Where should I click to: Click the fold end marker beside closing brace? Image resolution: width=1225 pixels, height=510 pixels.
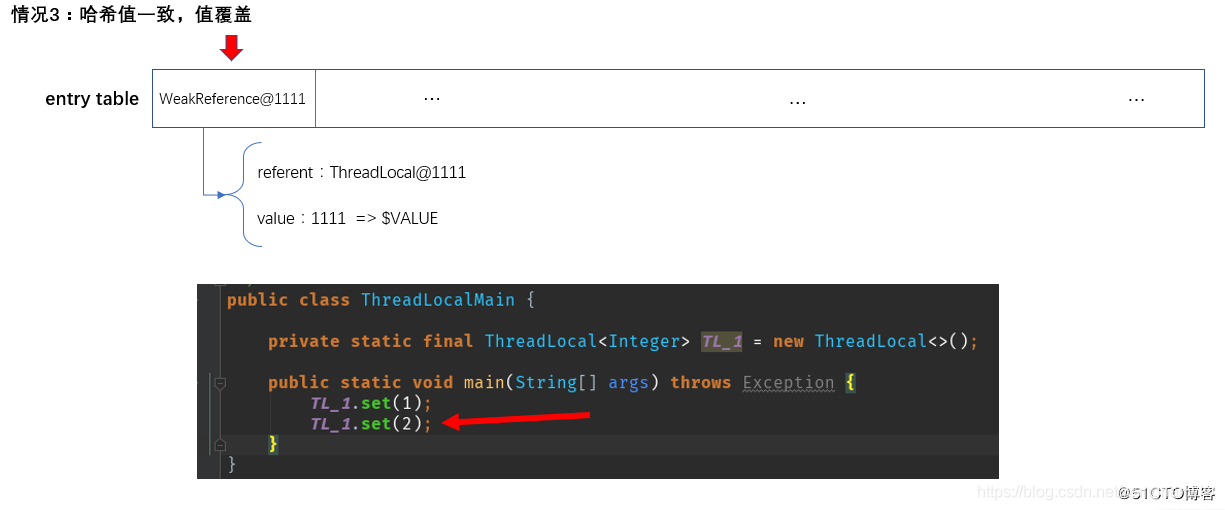pyautogui.click(x=220, y=444)
